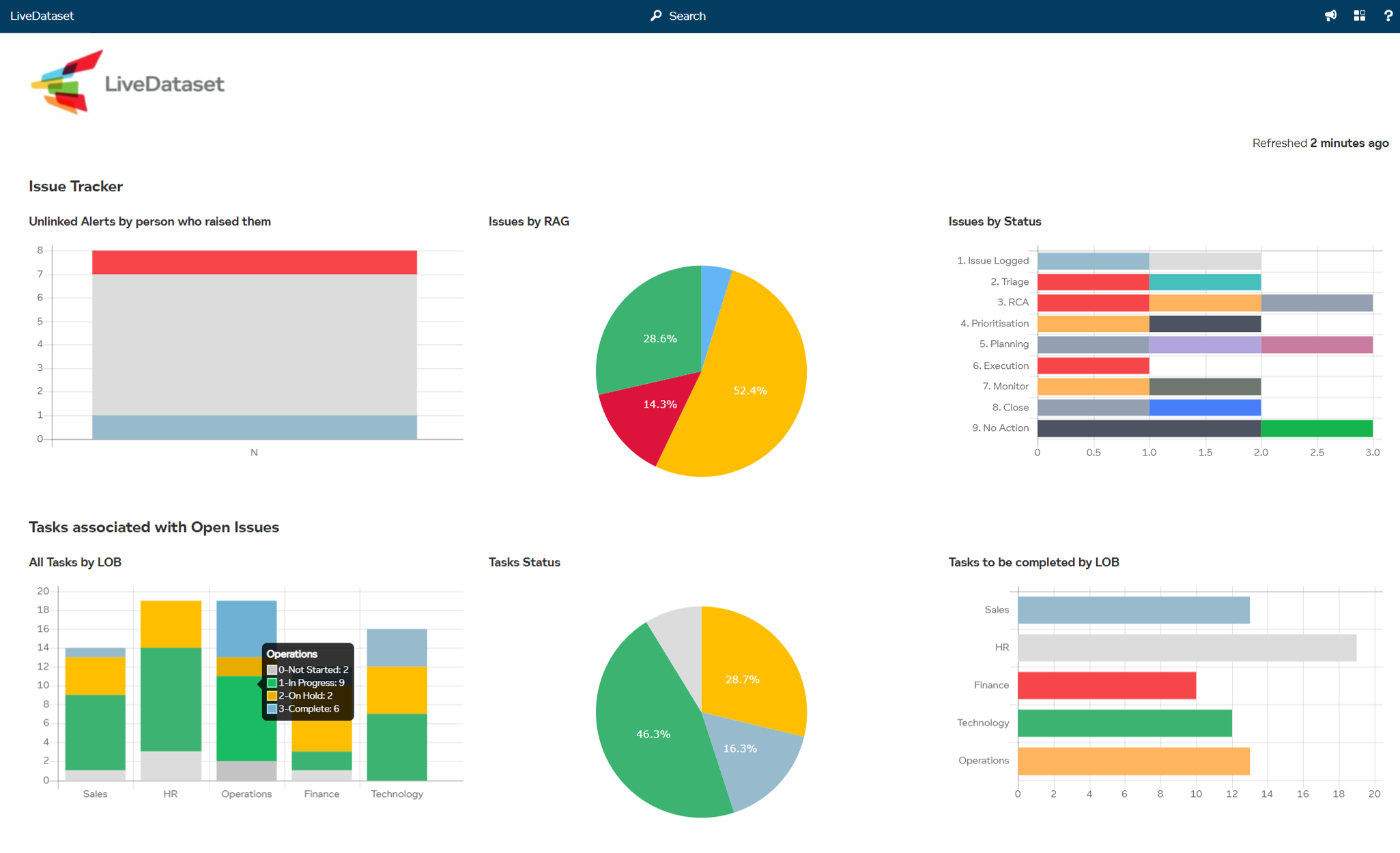Click the Search field in top bar

[687, 16]
